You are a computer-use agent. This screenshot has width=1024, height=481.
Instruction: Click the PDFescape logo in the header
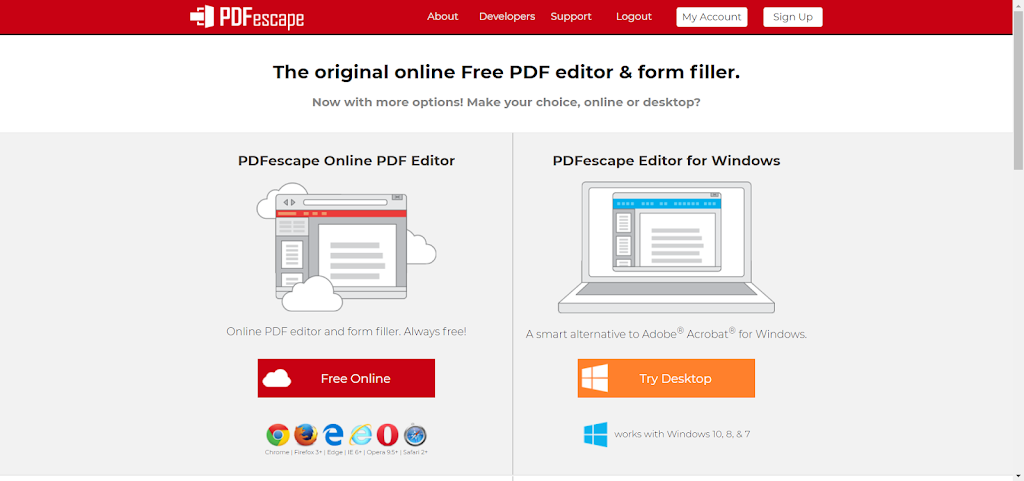(247, 17)
